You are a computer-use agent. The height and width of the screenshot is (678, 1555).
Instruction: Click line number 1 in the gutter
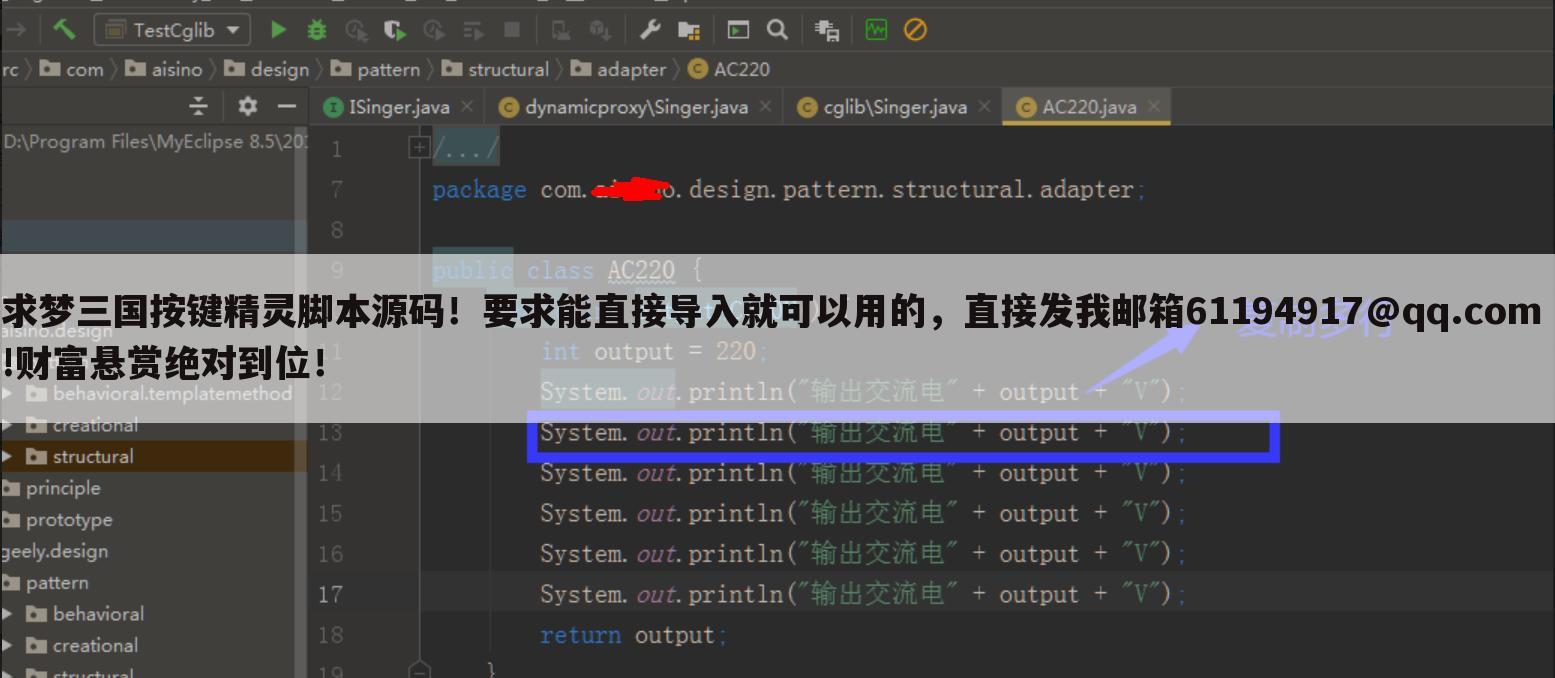coord(336,149)
